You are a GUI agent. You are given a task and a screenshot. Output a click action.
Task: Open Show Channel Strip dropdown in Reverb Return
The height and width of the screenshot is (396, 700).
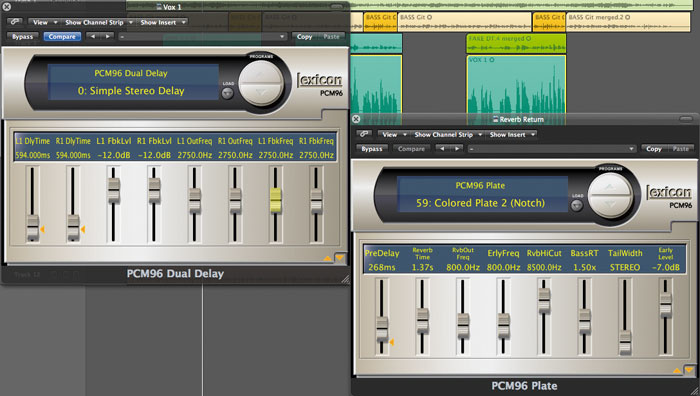point(447,134)
